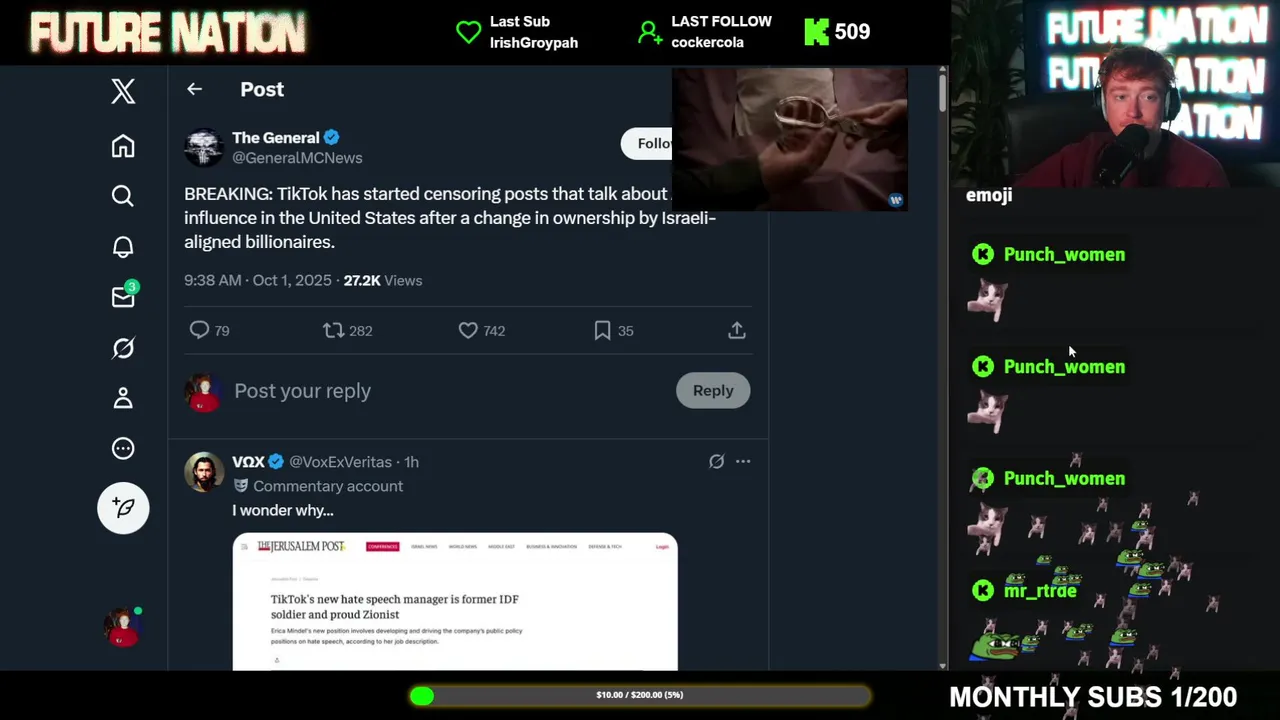Open the X logo home icon
The image size is (1280, 720).
[x=123, y=91]
